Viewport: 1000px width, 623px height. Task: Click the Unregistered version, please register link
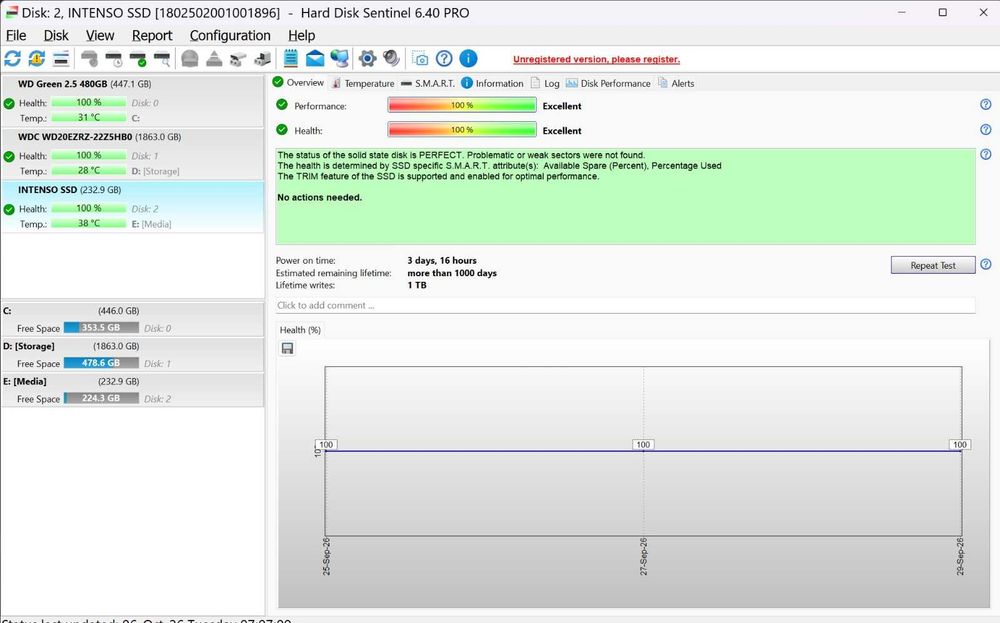coord(596,59)
